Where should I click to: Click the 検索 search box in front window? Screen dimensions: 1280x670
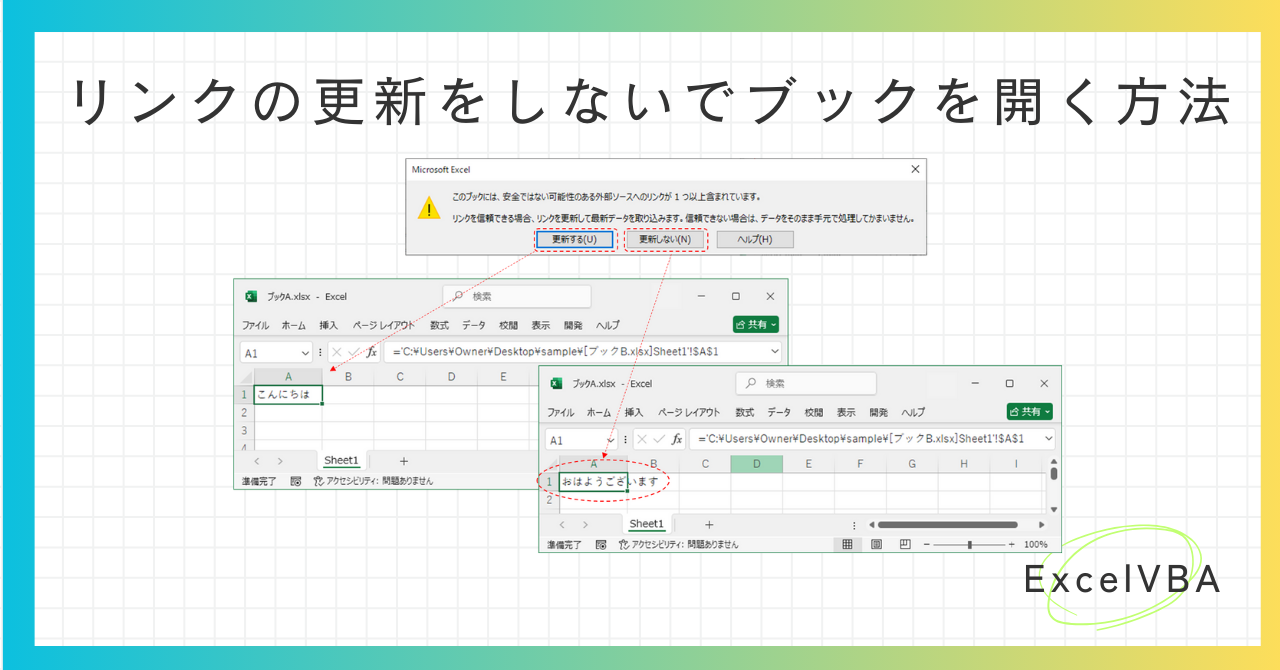click(806, 383)
